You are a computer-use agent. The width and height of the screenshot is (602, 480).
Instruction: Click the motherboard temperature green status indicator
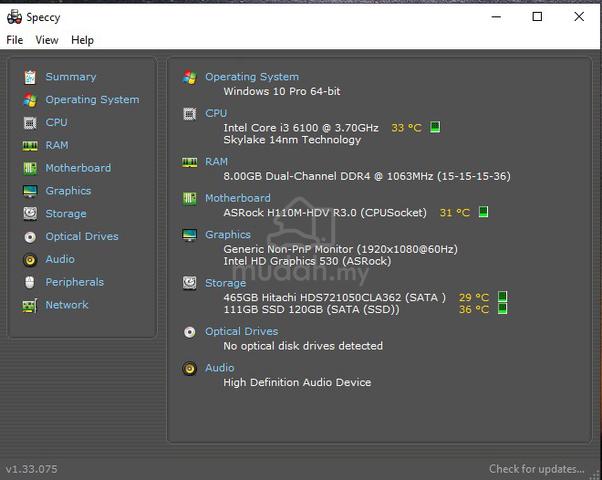point(483,212)
